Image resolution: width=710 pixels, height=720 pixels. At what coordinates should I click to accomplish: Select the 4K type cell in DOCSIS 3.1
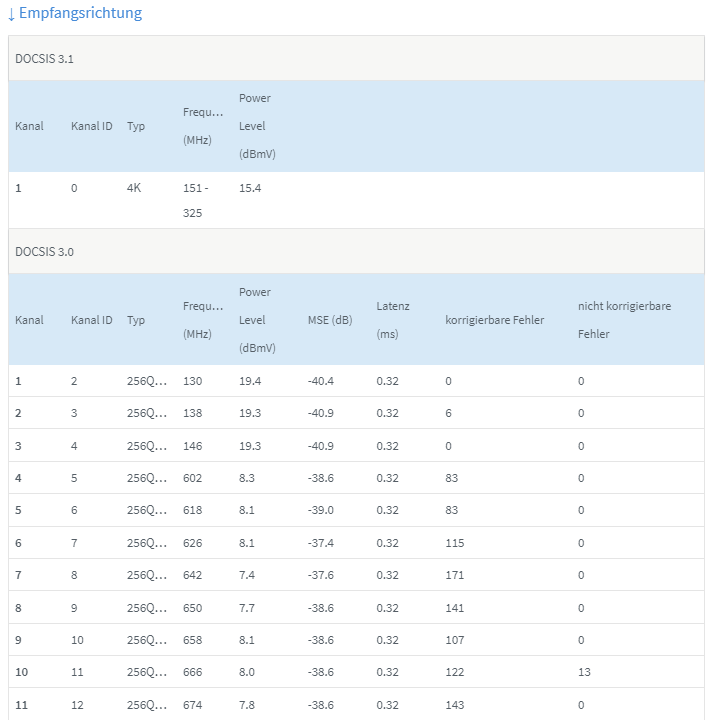click(x=134, y=188)
